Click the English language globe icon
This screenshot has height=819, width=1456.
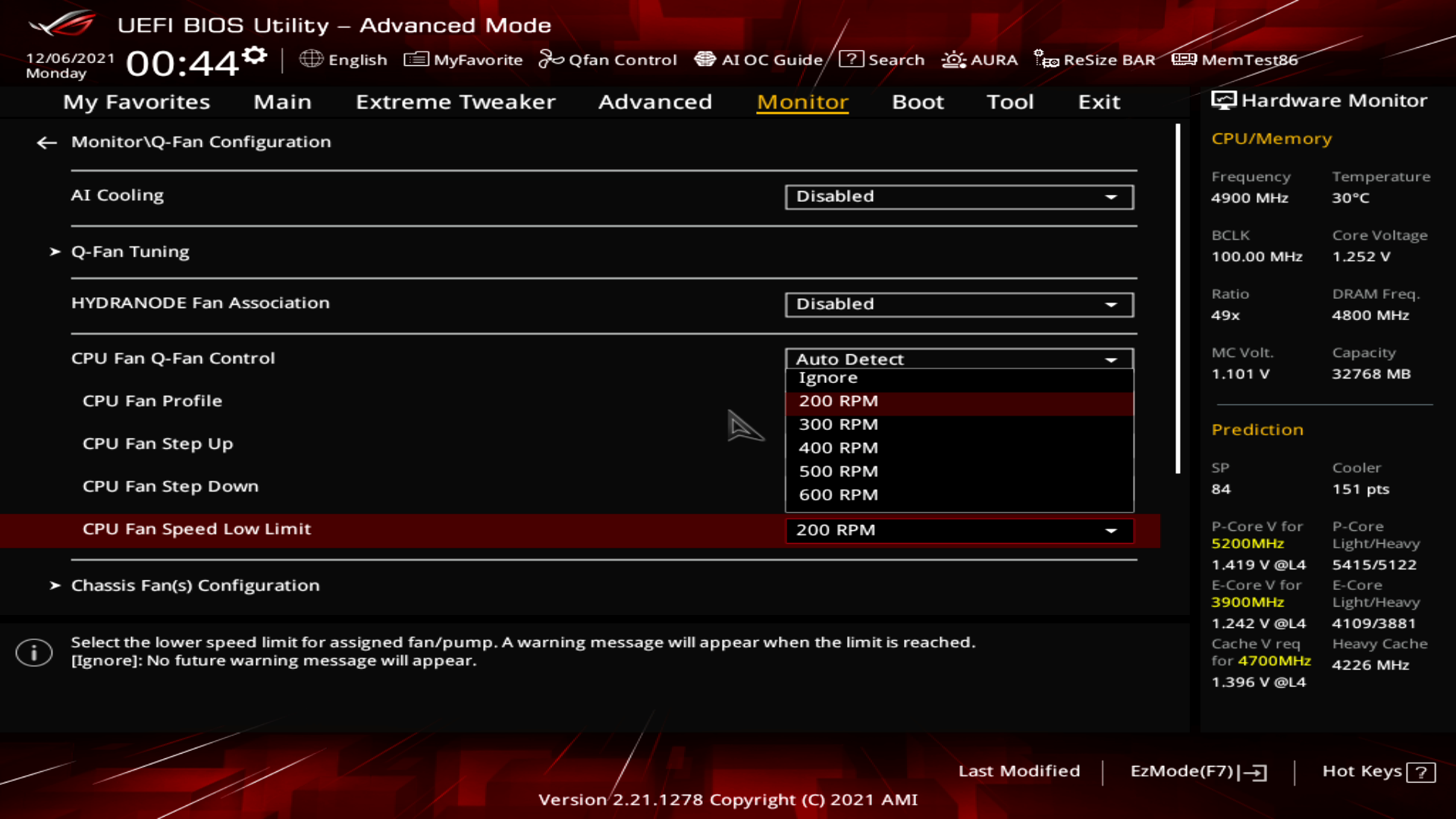point(311,59)
